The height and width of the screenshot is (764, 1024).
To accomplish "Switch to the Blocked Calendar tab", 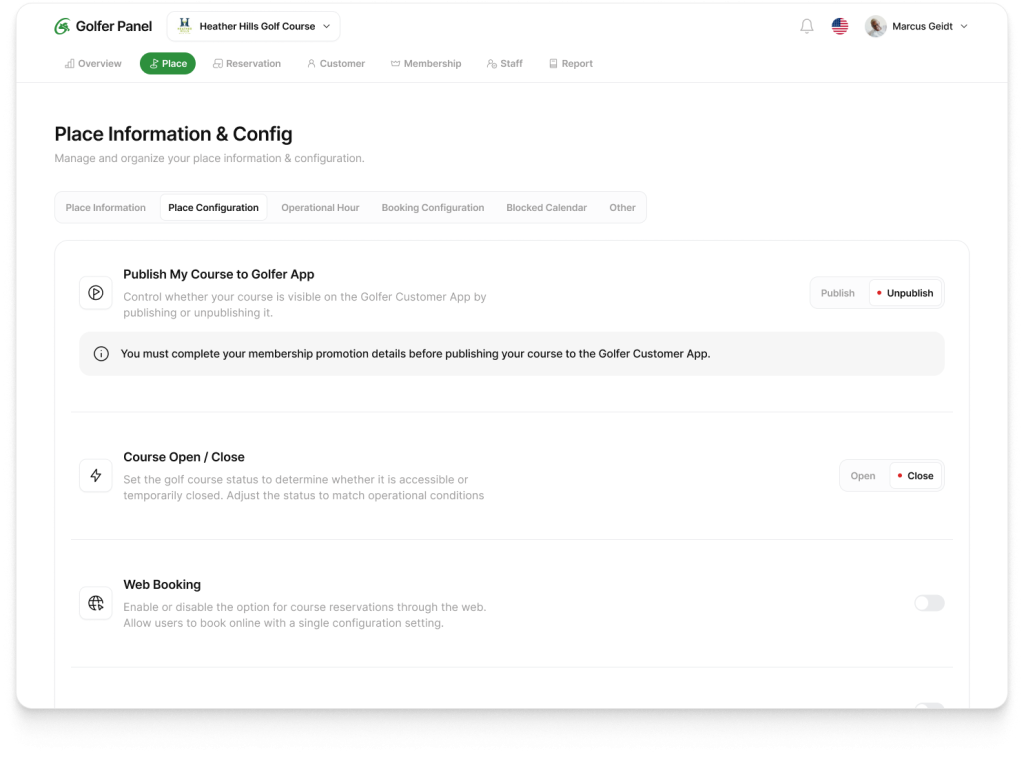I will click(x=547, y=208).
